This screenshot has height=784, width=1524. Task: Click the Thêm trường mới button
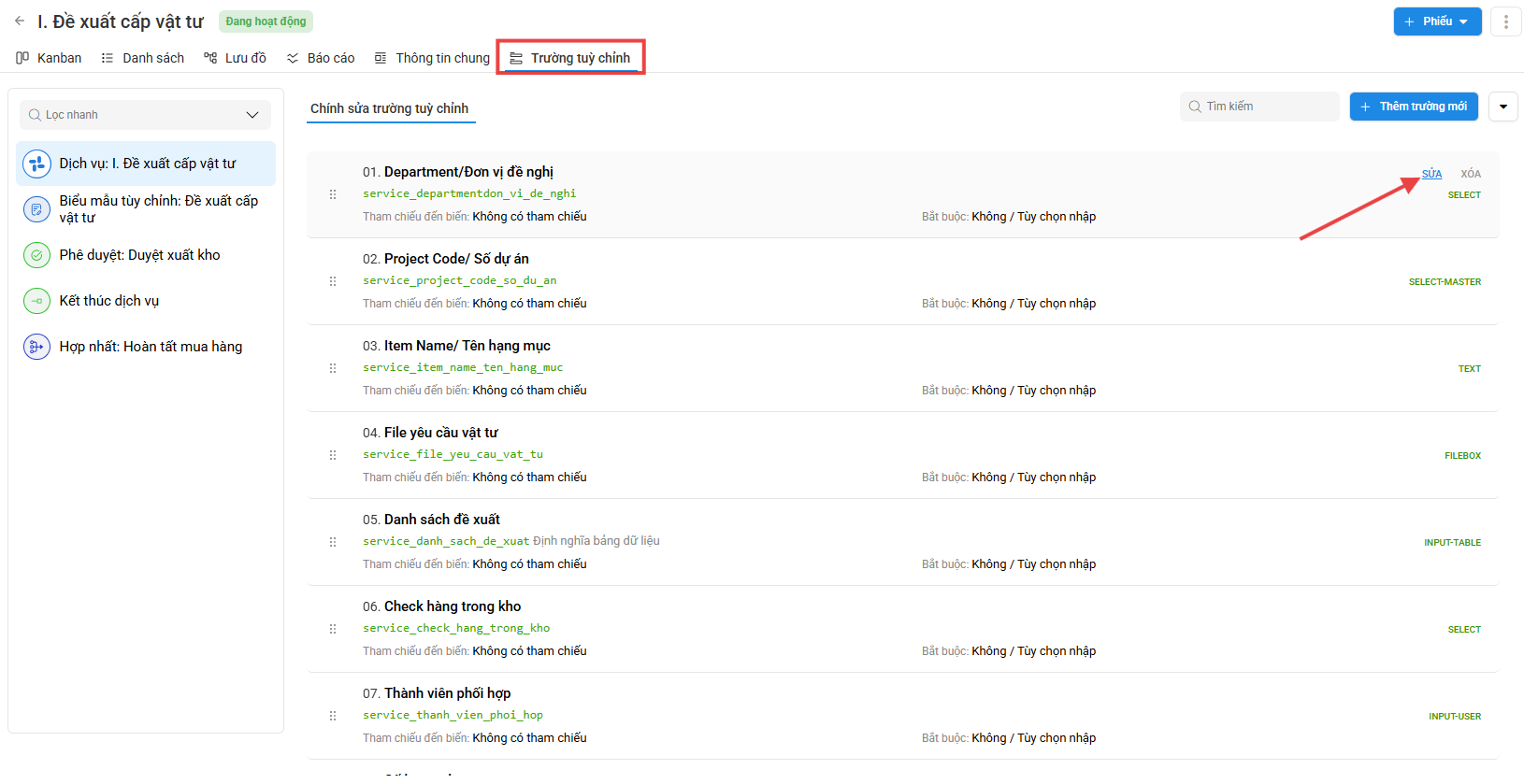tap(1414, 107)
